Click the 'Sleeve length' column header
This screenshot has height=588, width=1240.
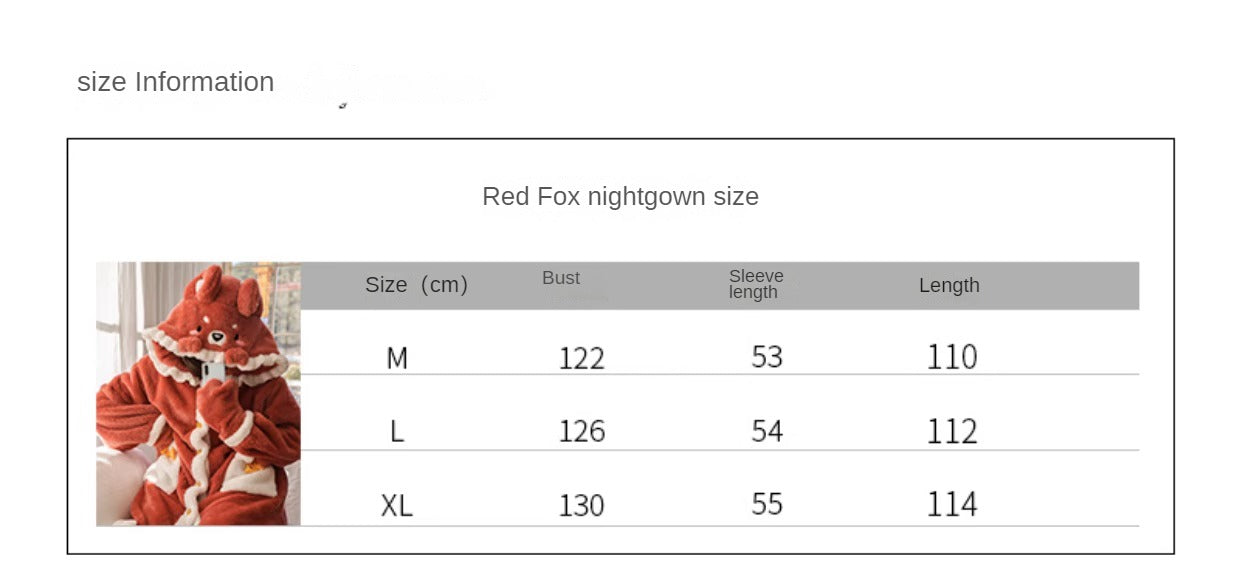[755, 284]
